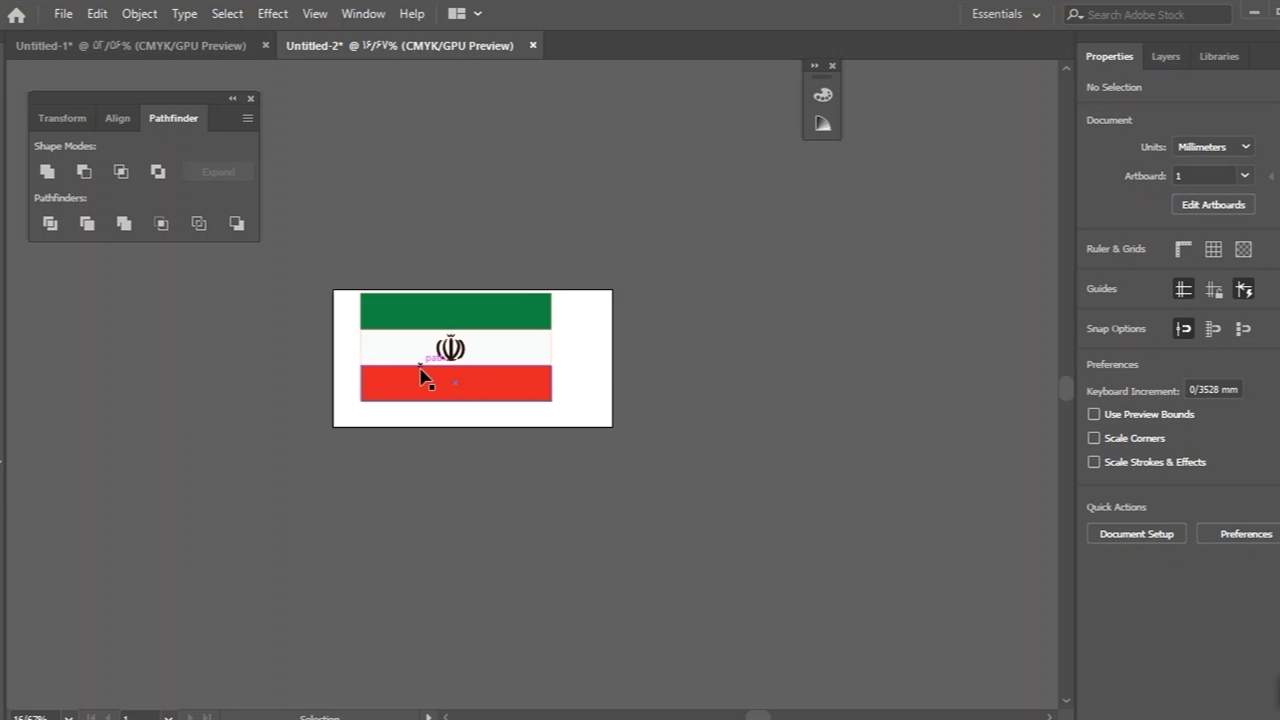Select the Minus Front shape mode
Viewport: 1280px width, 720px height.
click(x=84, y=172)
